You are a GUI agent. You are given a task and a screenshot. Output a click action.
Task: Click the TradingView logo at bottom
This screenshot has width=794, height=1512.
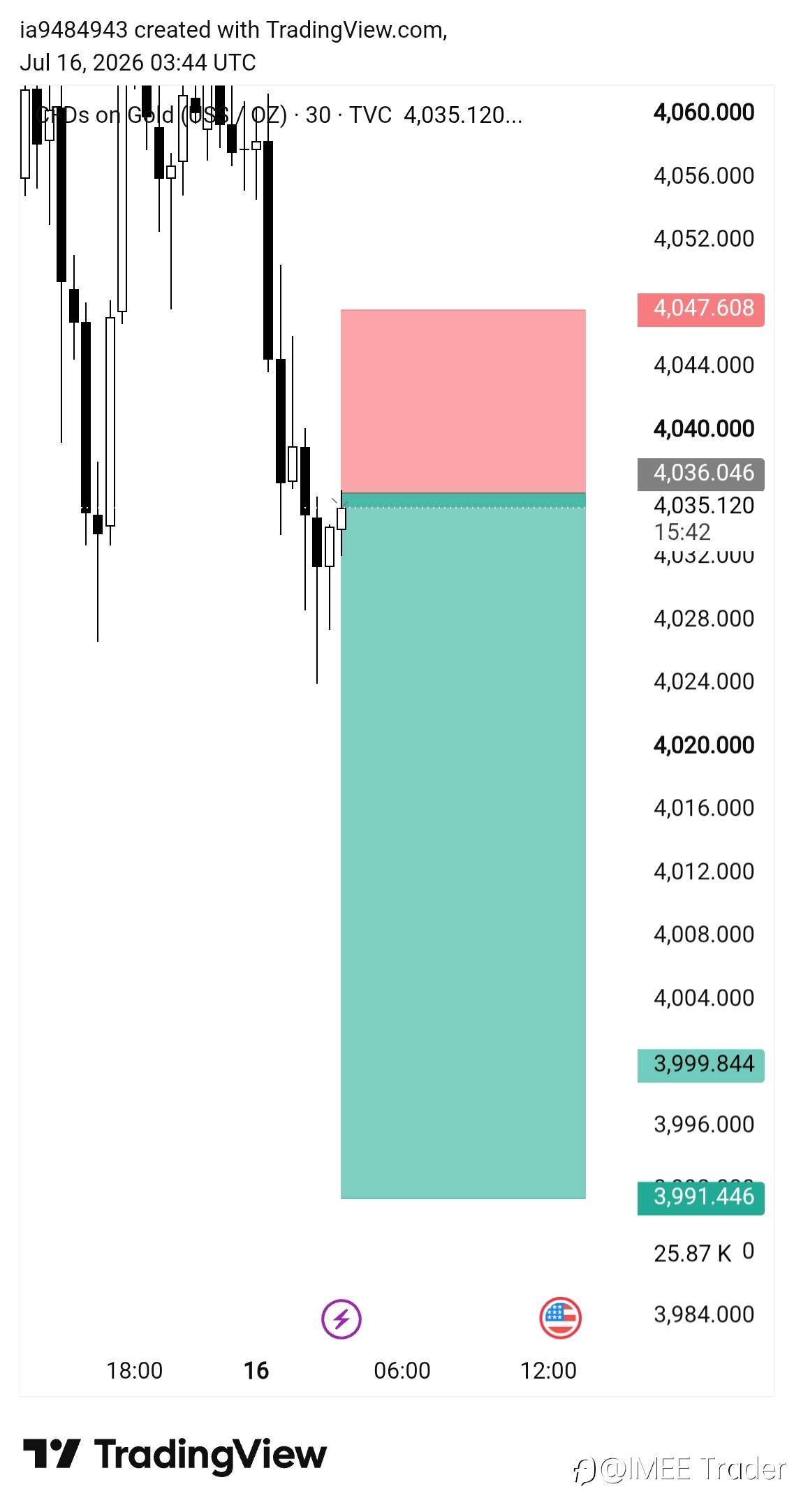(175, 1455)
